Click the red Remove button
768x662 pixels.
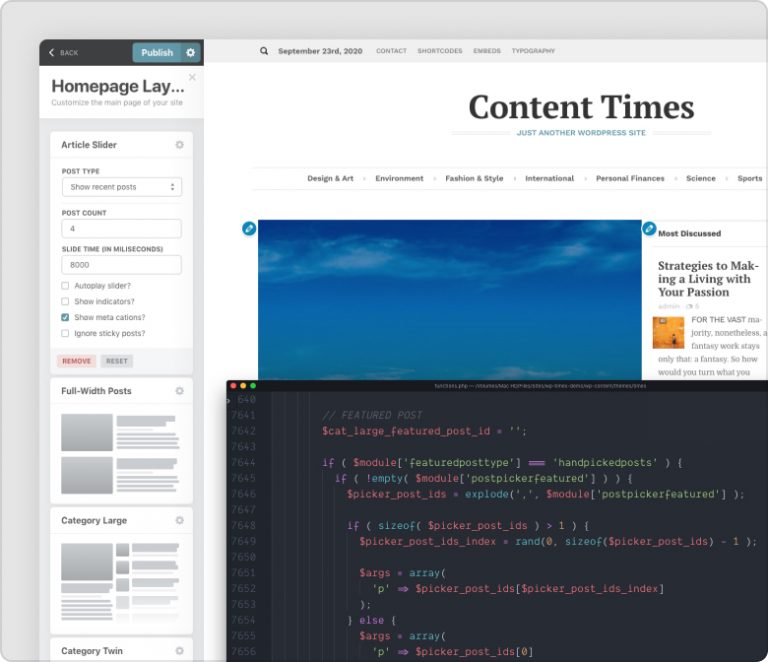(77, 361)
